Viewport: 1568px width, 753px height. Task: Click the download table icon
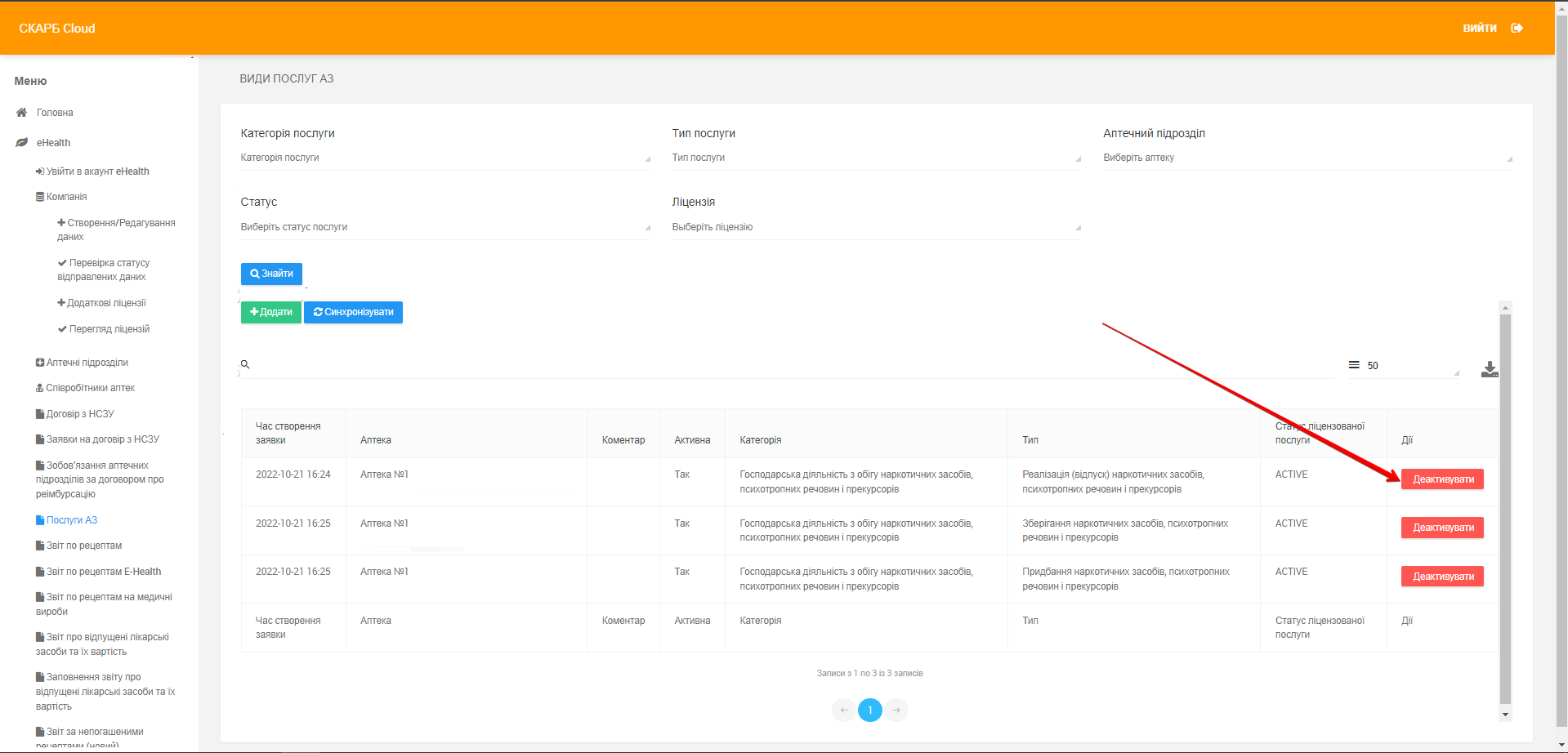tap(1490, 369)
